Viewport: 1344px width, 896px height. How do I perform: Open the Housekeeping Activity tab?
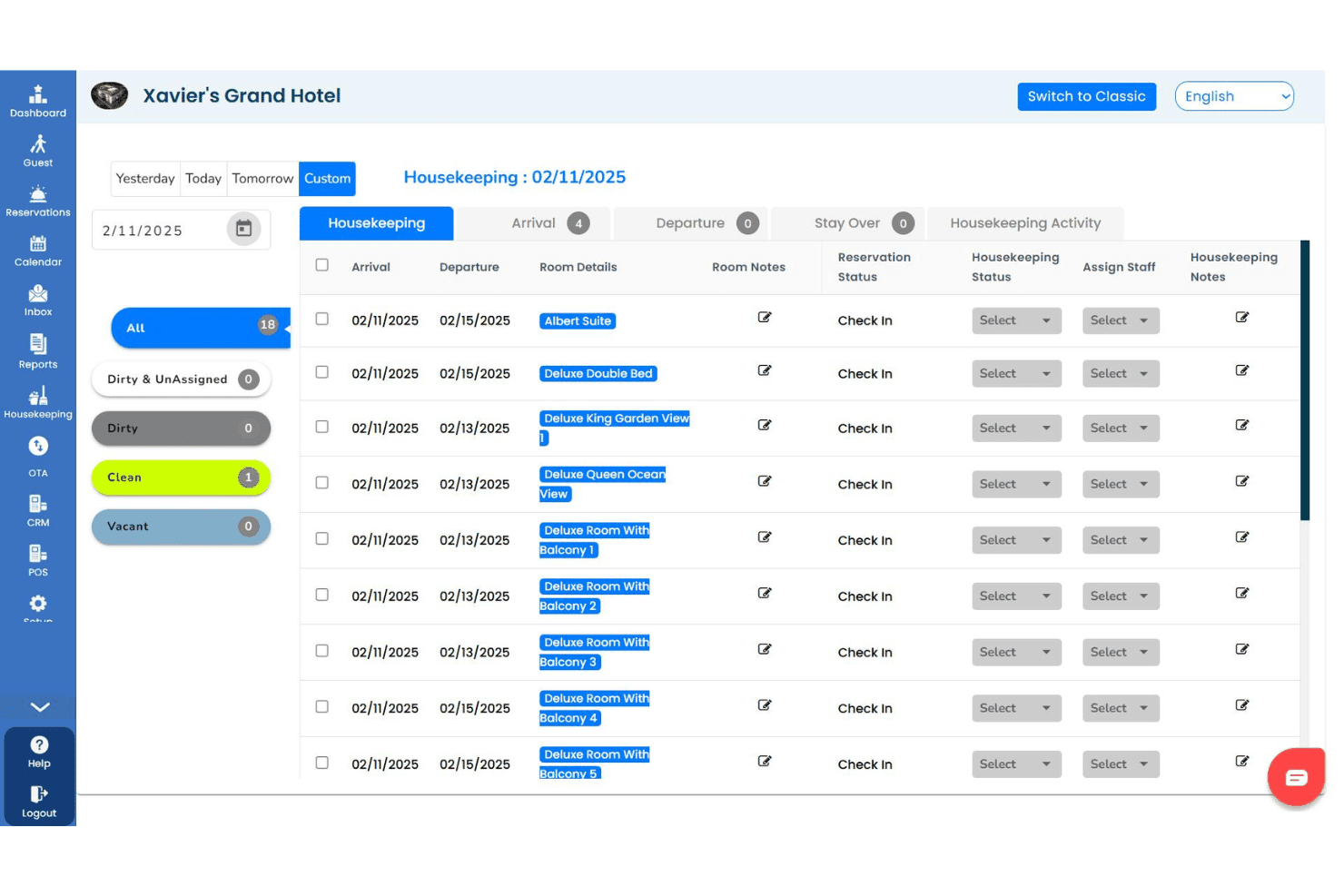1025,223
